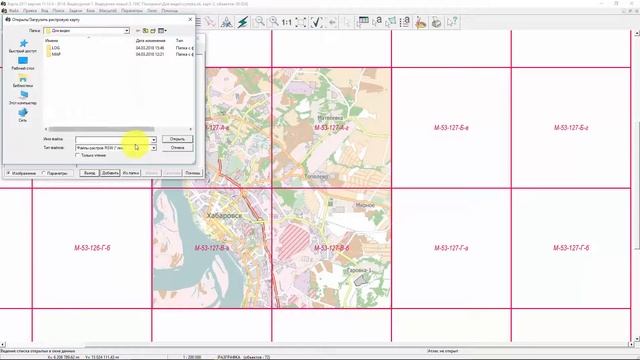Expand the folder location dropdown

(x=127, y=31)
